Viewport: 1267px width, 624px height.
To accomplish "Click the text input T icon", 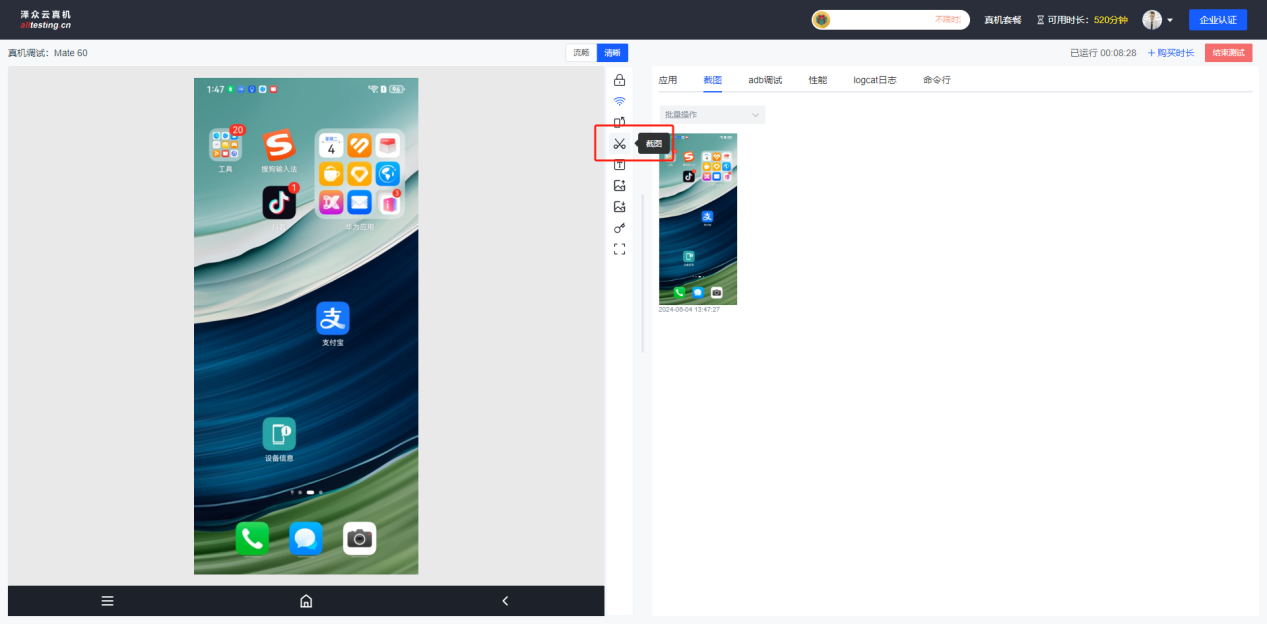I will [619, 165].
